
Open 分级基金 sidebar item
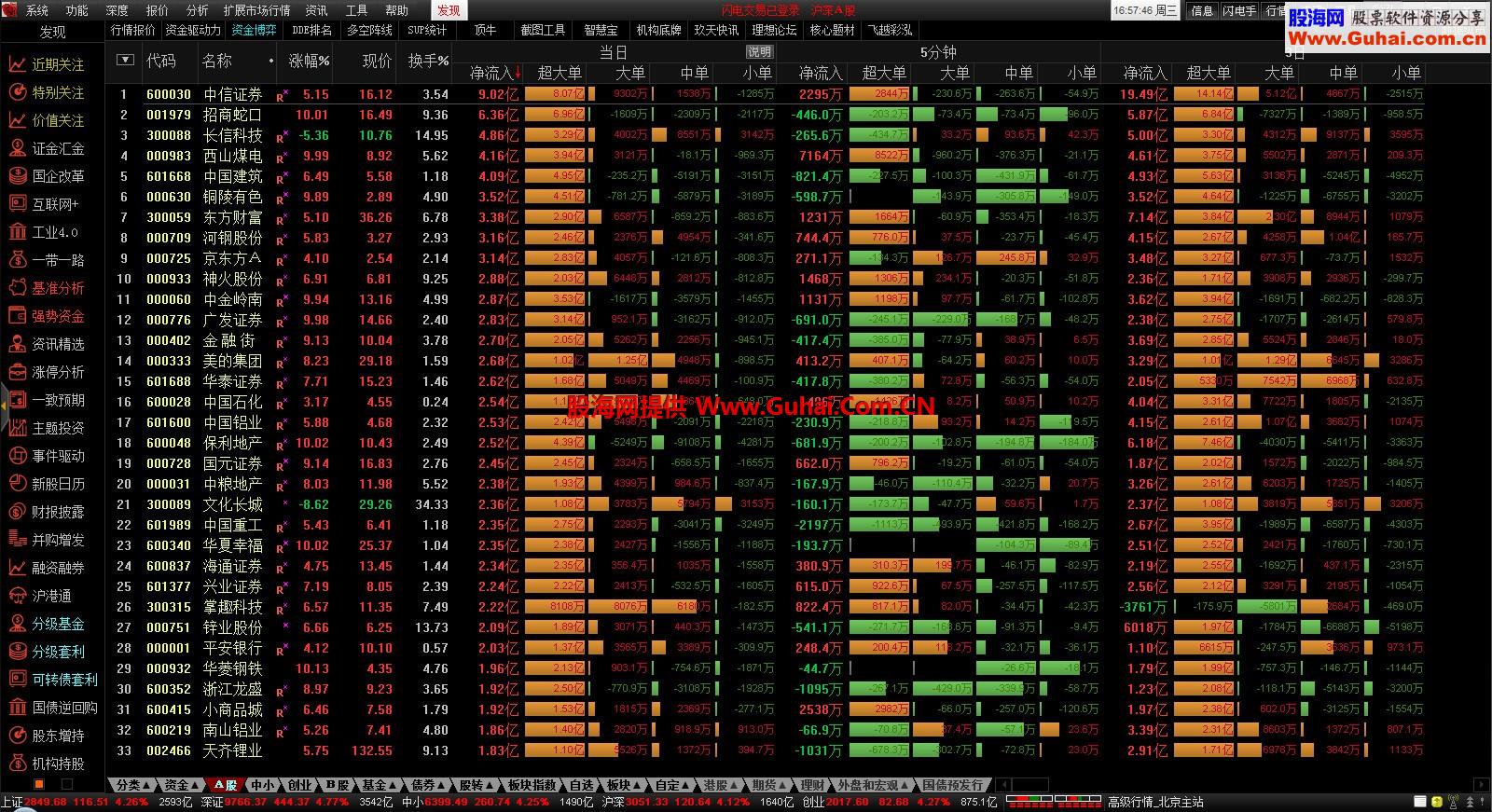click(47, 624)
